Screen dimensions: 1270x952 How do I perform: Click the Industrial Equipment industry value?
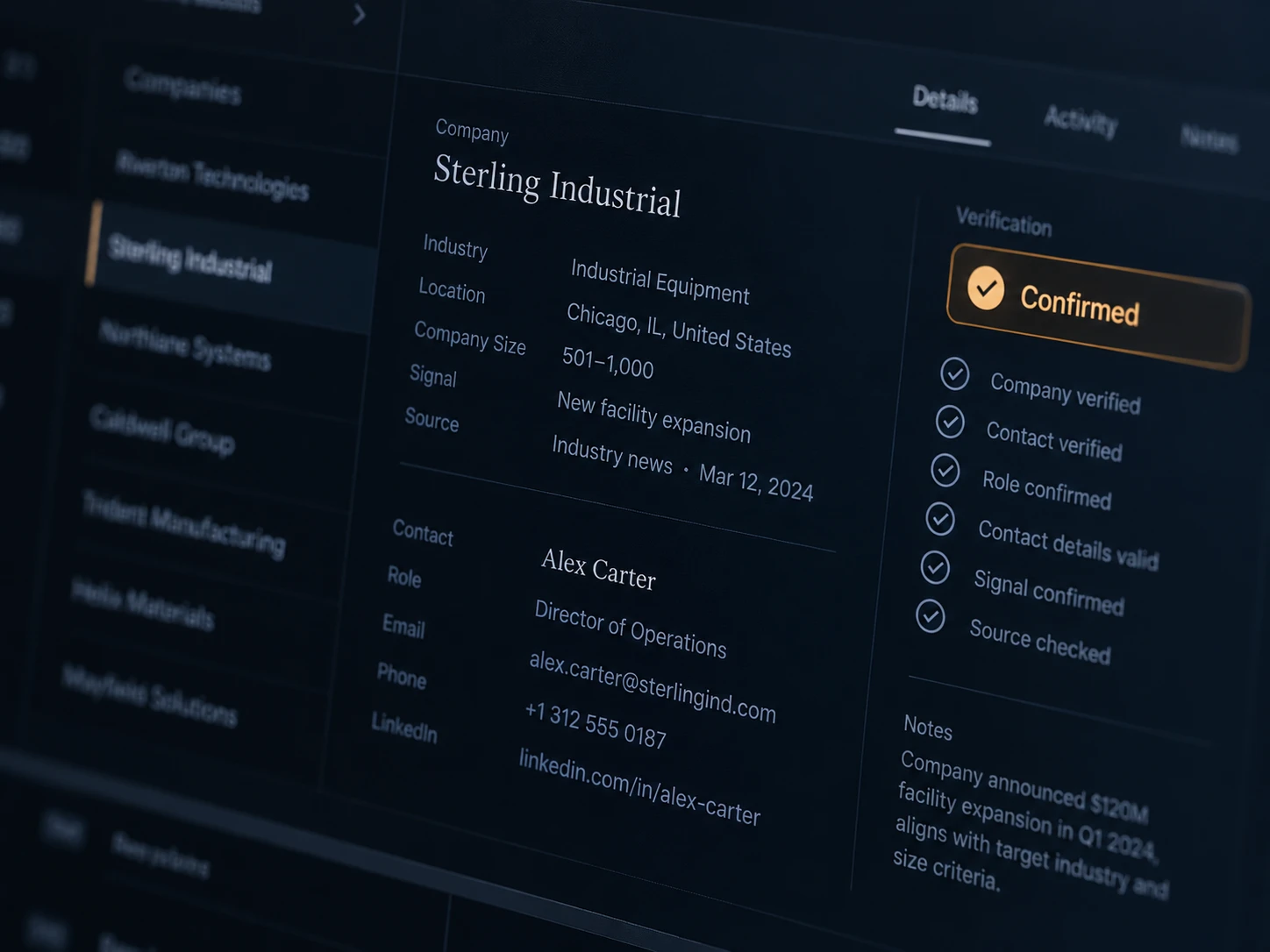660,282
